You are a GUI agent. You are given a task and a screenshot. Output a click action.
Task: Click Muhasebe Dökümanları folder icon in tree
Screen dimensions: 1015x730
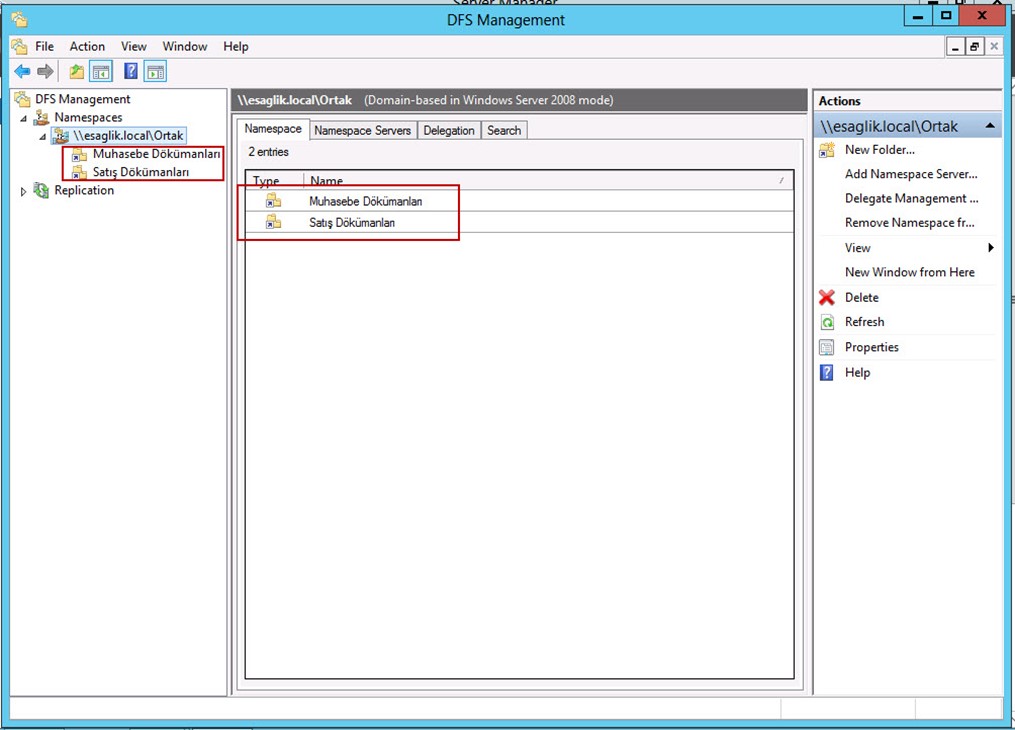80,154
